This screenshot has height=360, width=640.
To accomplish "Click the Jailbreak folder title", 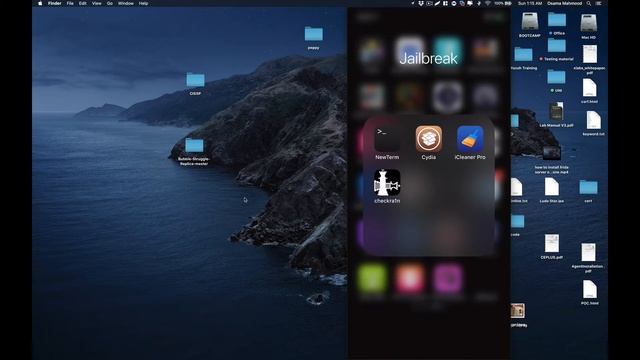I will (x=428, y=58).
